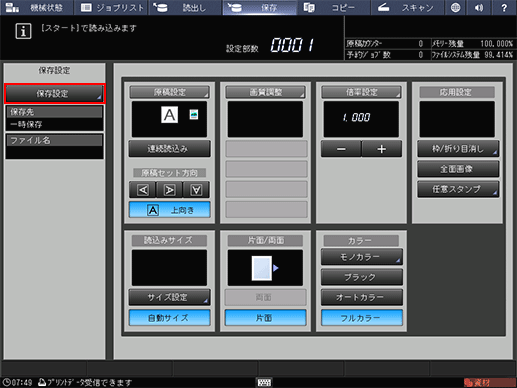Screen dimensions: 517x388
Task: Click the 全面画像 full image button
Action: [458, 169]
